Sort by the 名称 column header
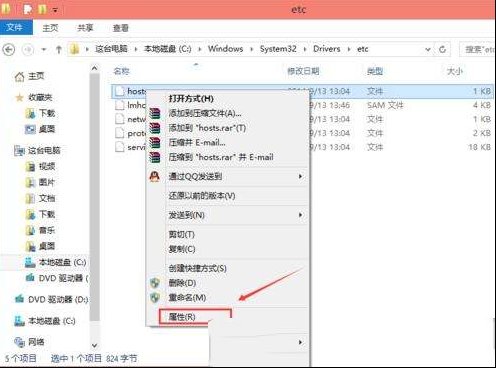This screenshot has height=368, width=496. coord(121,71)
